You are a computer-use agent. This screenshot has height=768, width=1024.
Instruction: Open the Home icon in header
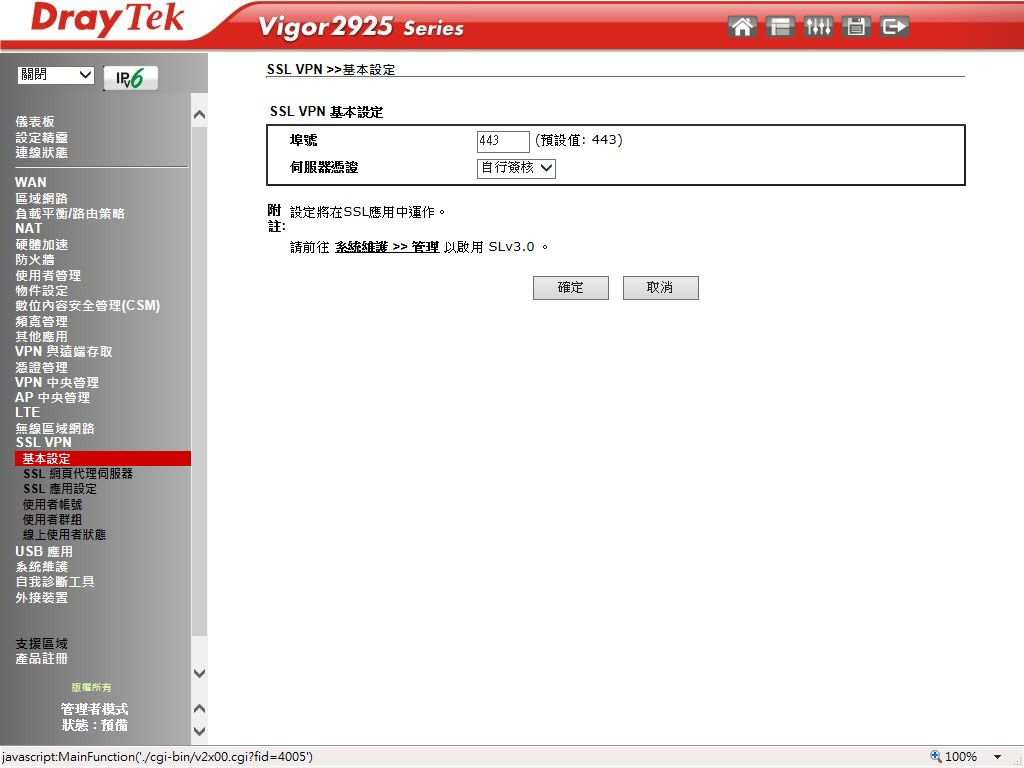click(x=742, y=27)
